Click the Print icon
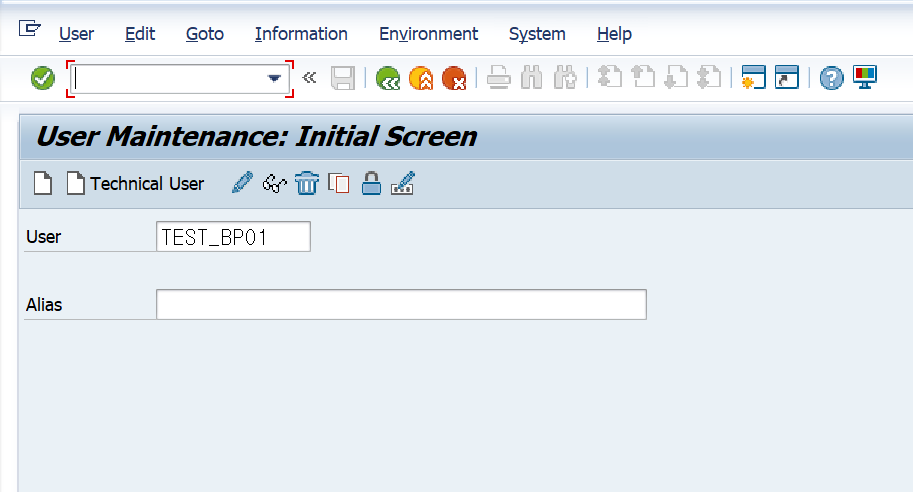913x492 pixels. point(498,78)
